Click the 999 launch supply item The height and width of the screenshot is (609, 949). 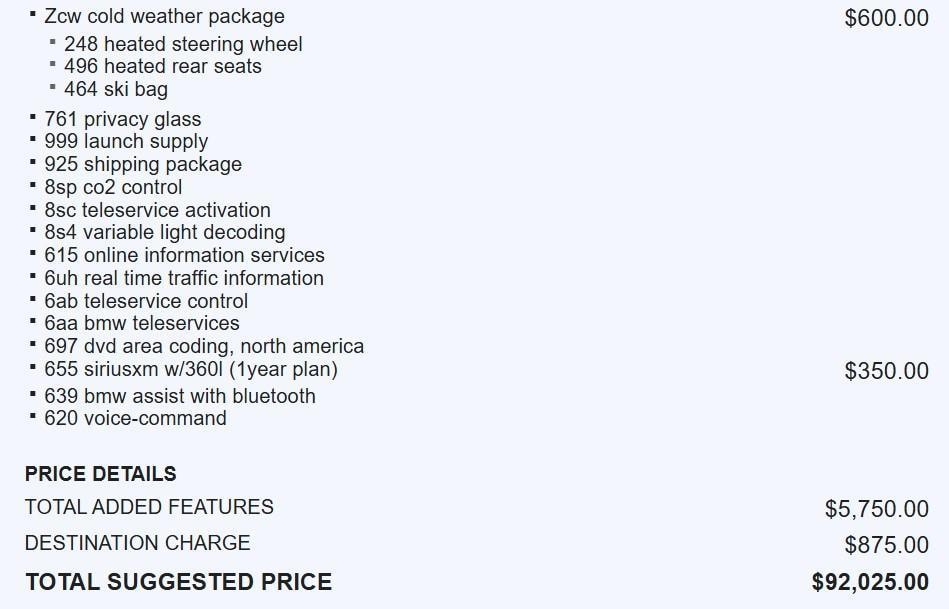click(x=126, y=142)
